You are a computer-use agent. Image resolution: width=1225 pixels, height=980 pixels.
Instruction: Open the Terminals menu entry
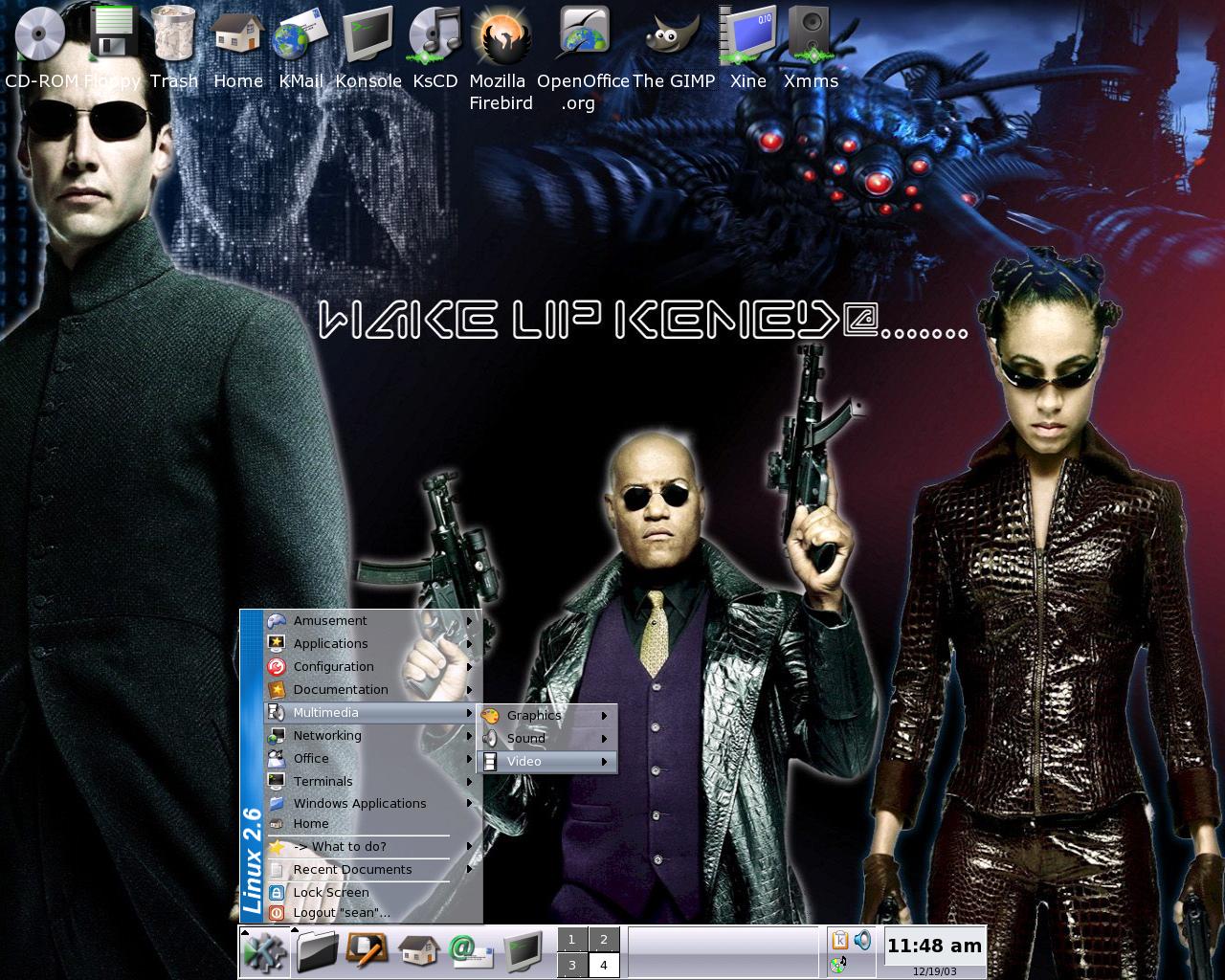tap(372, 782)
